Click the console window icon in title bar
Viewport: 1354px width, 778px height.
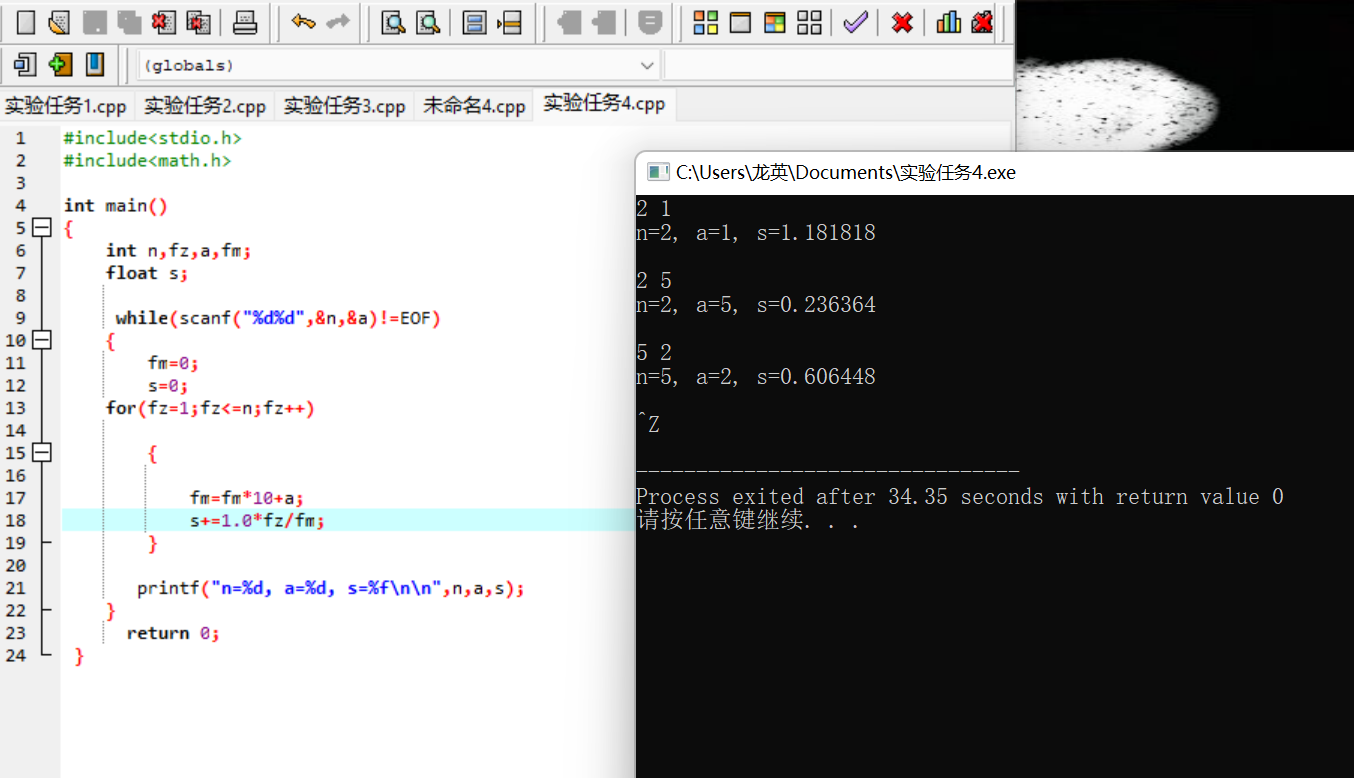[x=657, y=172]
